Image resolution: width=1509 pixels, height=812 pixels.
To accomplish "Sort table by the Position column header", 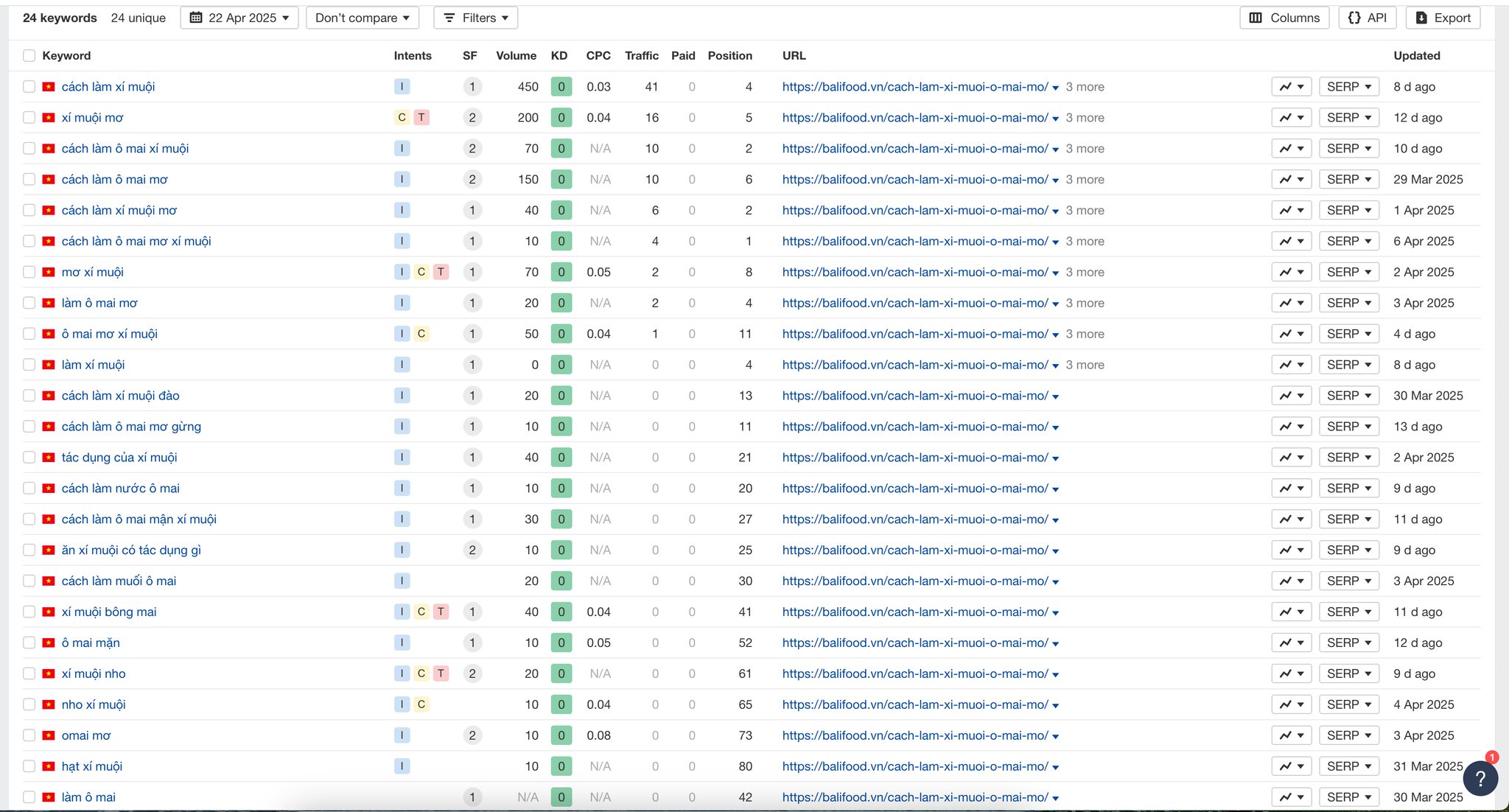I will pyautogui.click(x=729, y=56).
